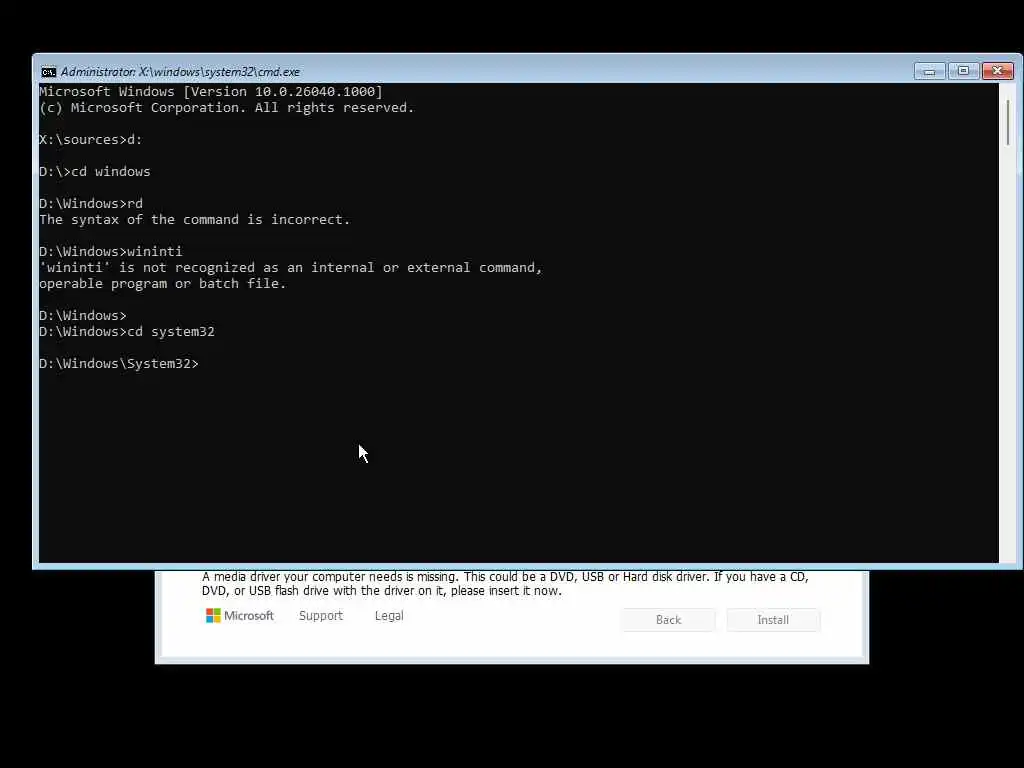Click the '(c) Microsoft Corporation. All rights reserved.' line
The height and width of the screenshot is (768, 1024).
point(227,108)
